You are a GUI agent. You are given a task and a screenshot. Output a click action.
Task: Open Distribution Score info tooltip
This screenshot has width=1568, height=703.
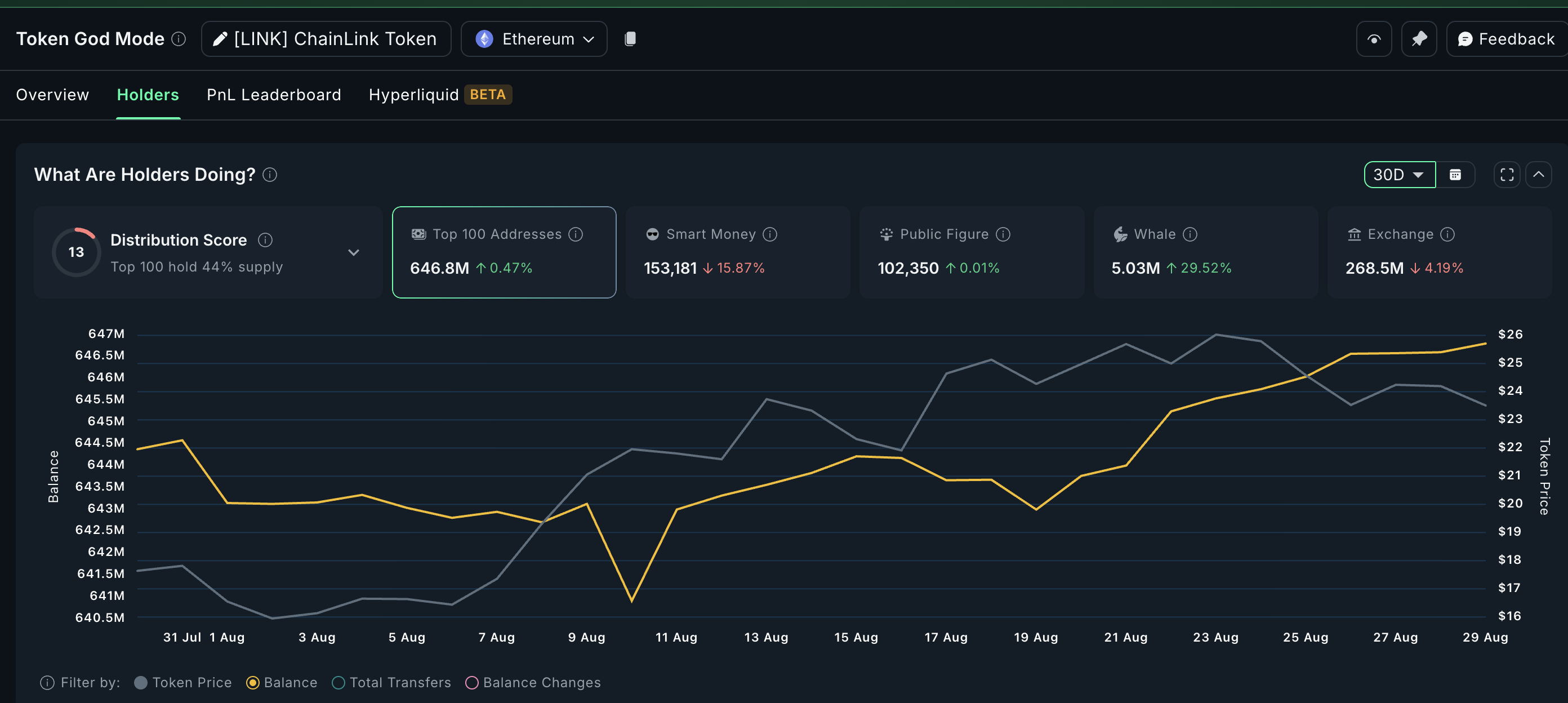(x=265, y=240)
